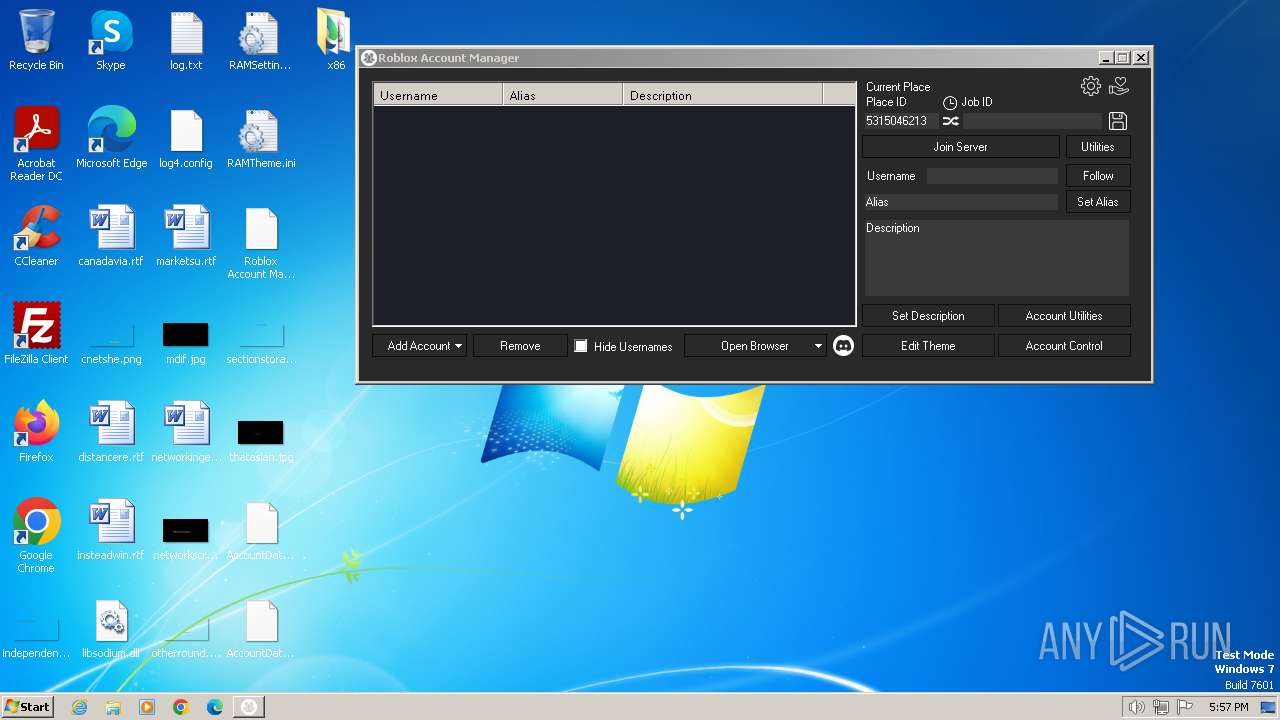Image resolution: width=1280 pixels, height=720 pixels.
Task: Click the Set Description button
Action: 928,316
